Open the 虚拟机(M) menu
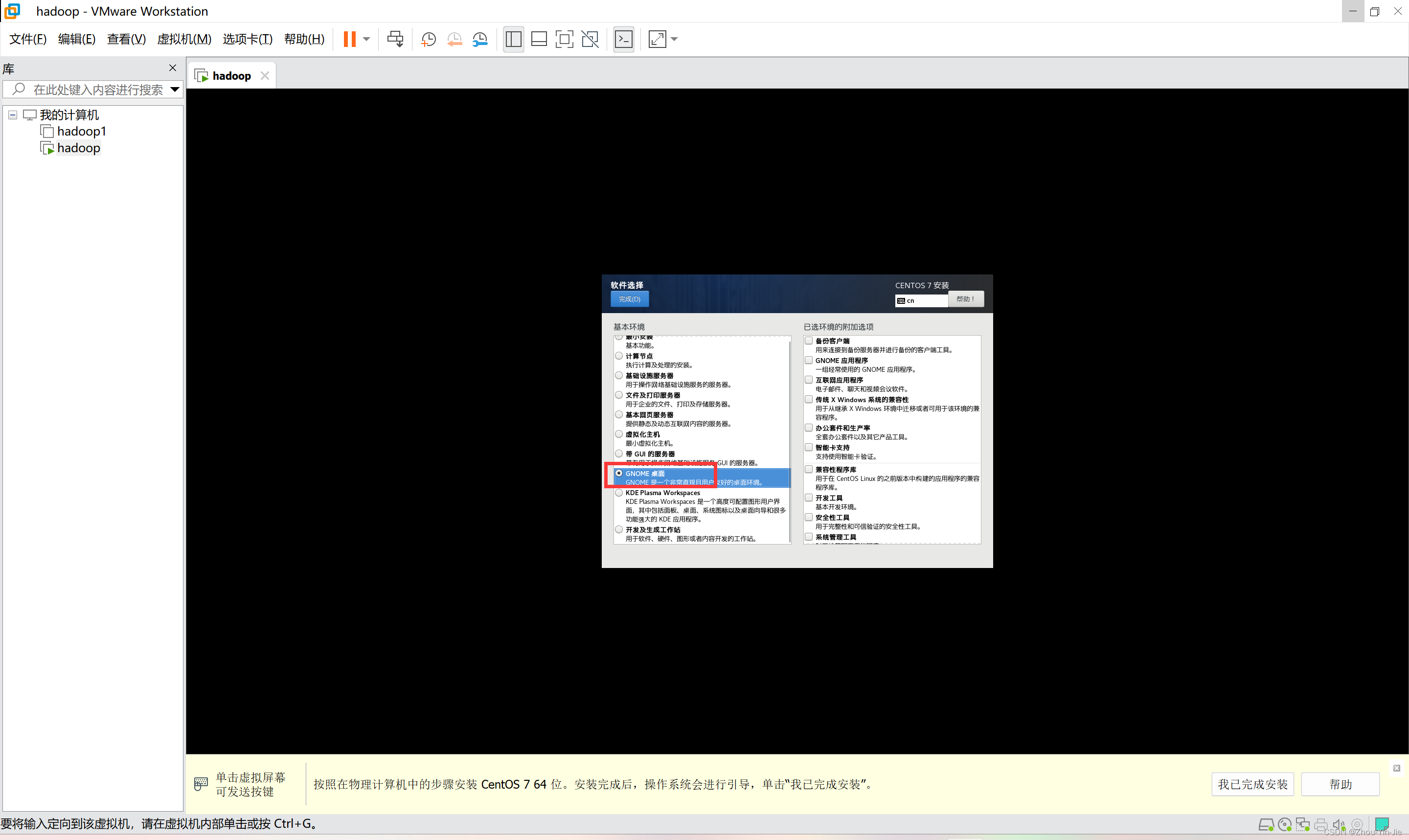This screenshot has width=1409, height=840. 184,39
